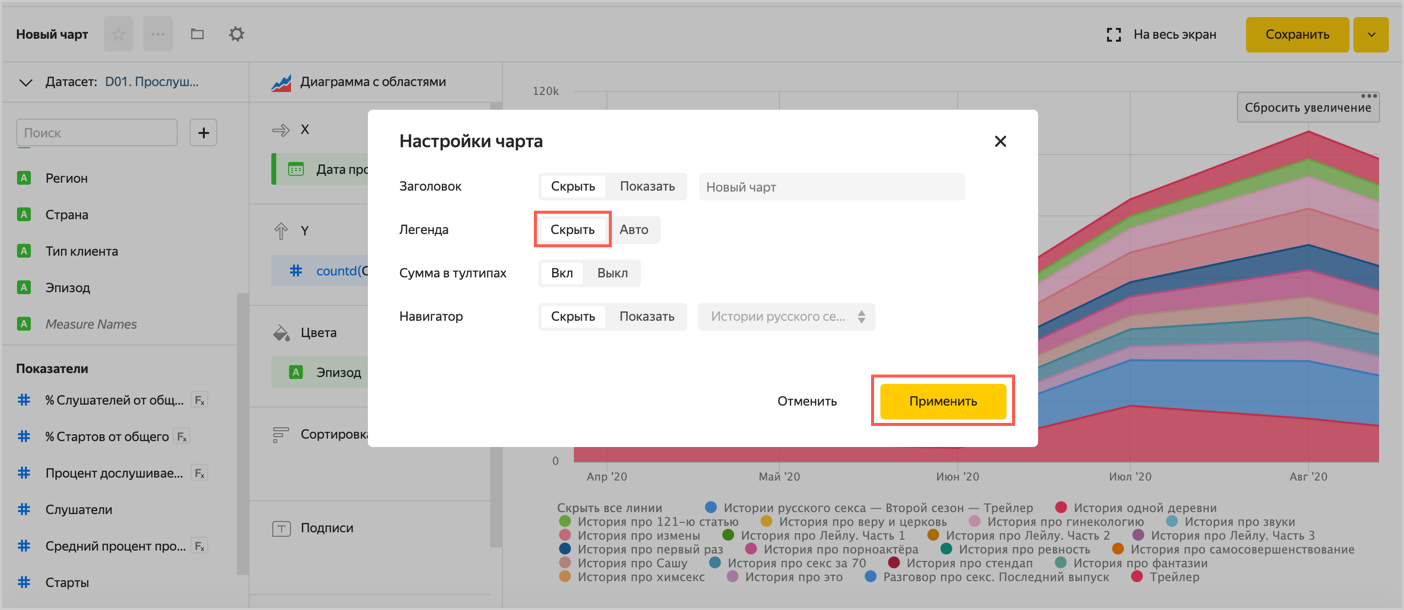Click "Отменить" to cancel settings
The width and height of the screenshot is (1404, 610).
coord(807,401)
